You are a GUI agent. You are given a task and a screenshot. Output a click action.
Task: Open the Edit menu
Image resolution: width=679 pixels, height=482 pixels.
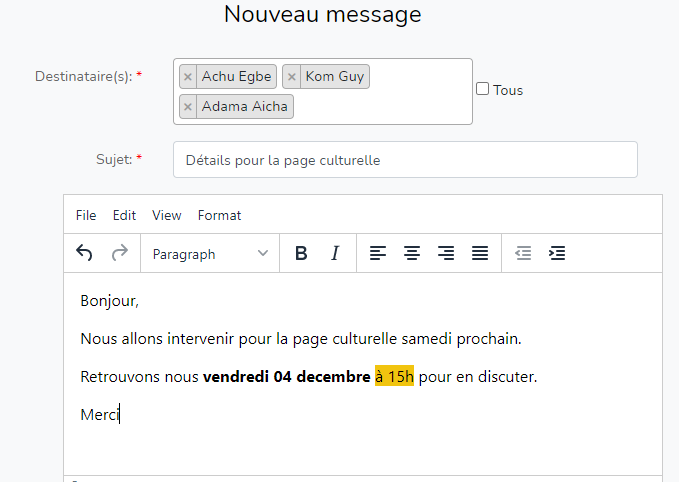124,215
